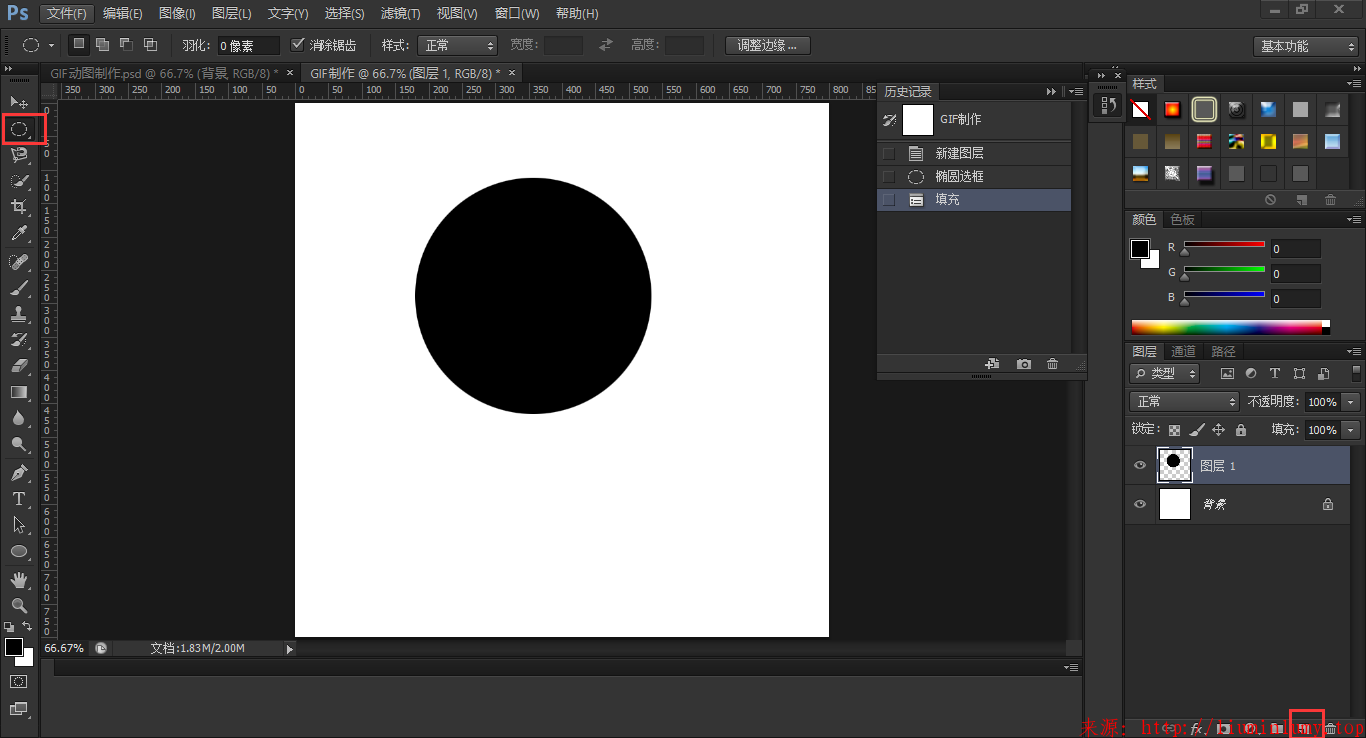Switch to the 通道 channels tab
Viewport: 1366px width, 738px height.
click(1184, 351)
